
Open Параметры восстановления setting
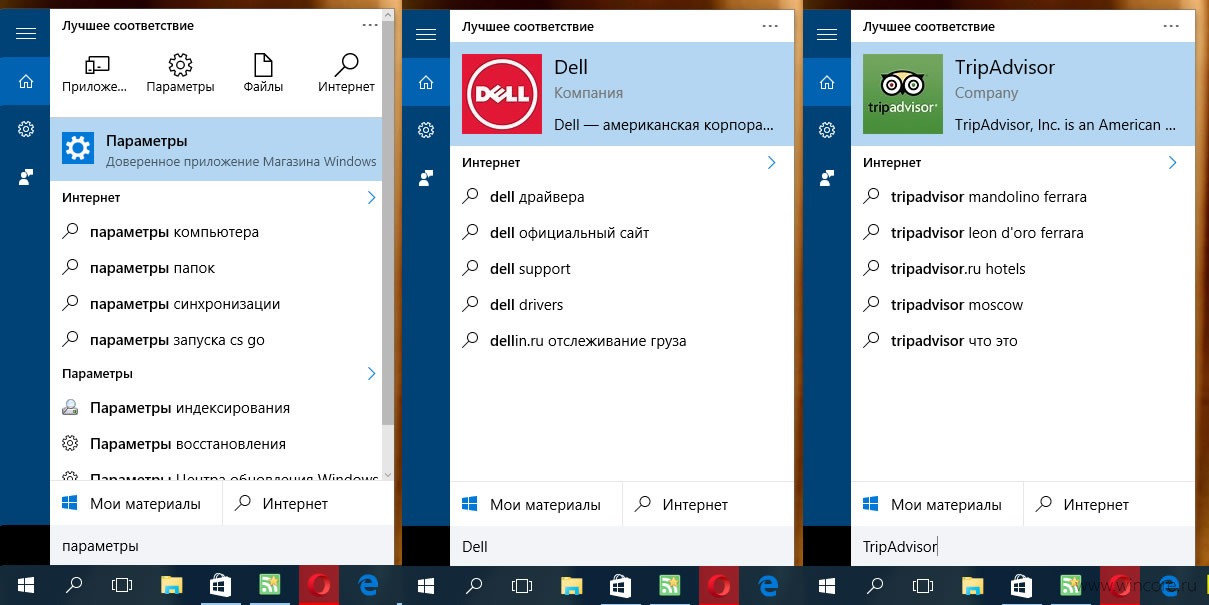216,444
